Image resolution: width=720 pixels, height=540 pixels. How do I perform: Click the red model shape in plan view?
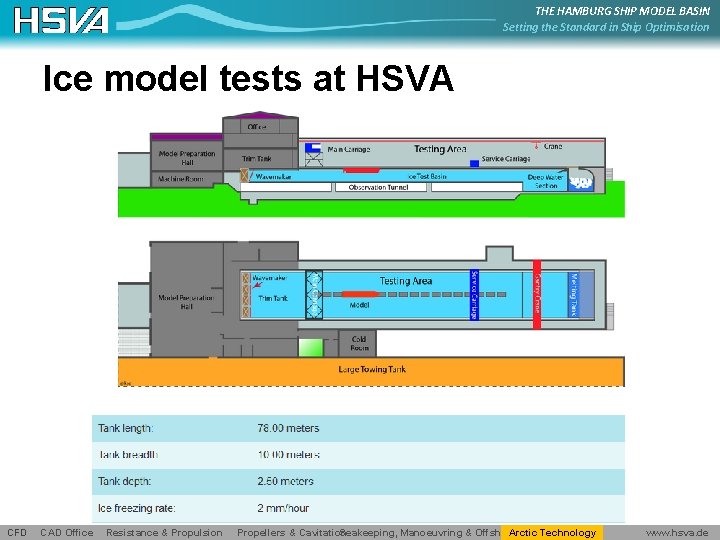[360, 294]
